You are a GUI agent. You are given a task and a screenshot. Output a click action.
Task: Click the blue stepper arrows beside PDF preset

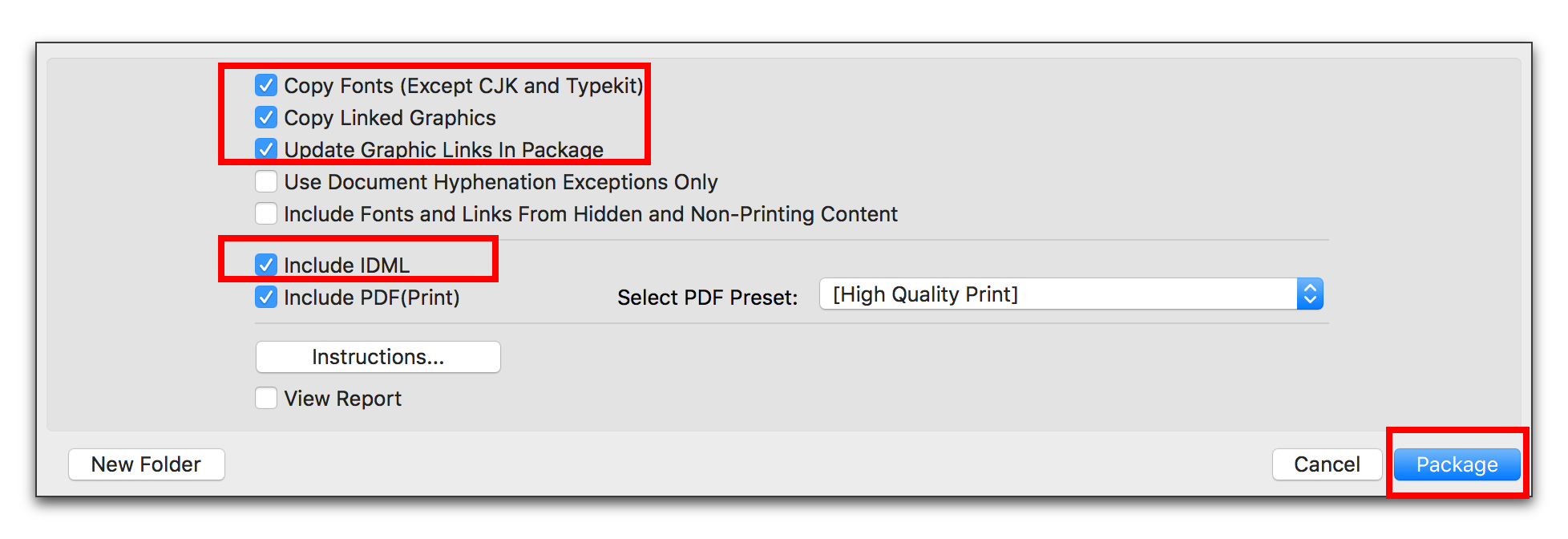(1310, 294)
